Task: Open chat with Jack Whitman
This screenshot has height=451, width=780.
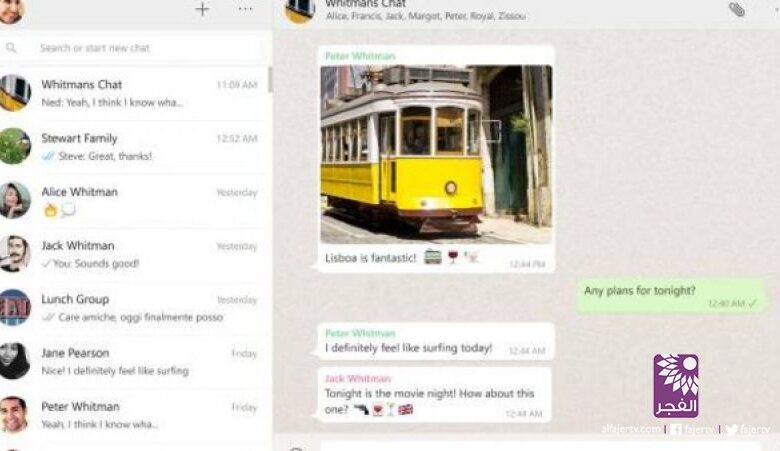Action: (135, 254)
